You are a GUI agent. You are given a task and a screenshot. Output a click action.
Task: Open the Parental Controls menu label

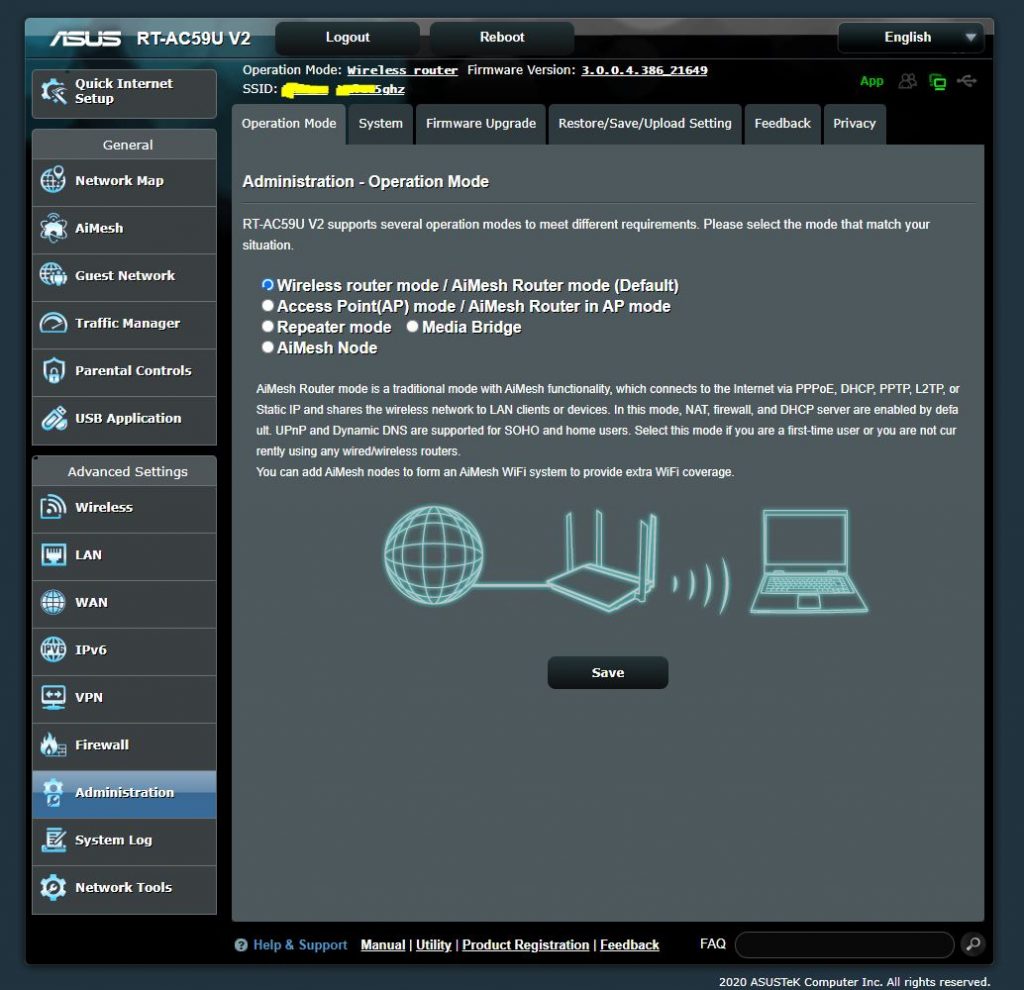coord(133,371)
